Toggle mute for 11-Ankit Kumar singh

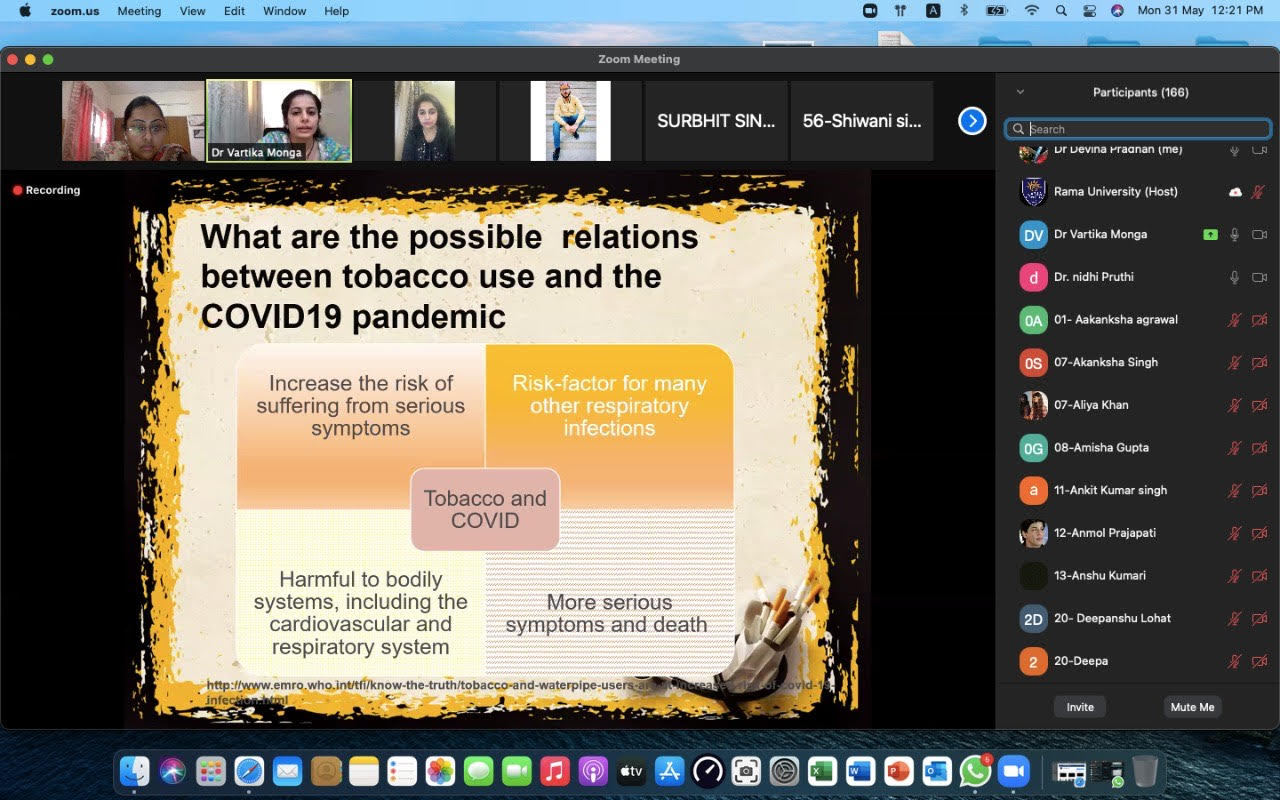(1235, 491)
